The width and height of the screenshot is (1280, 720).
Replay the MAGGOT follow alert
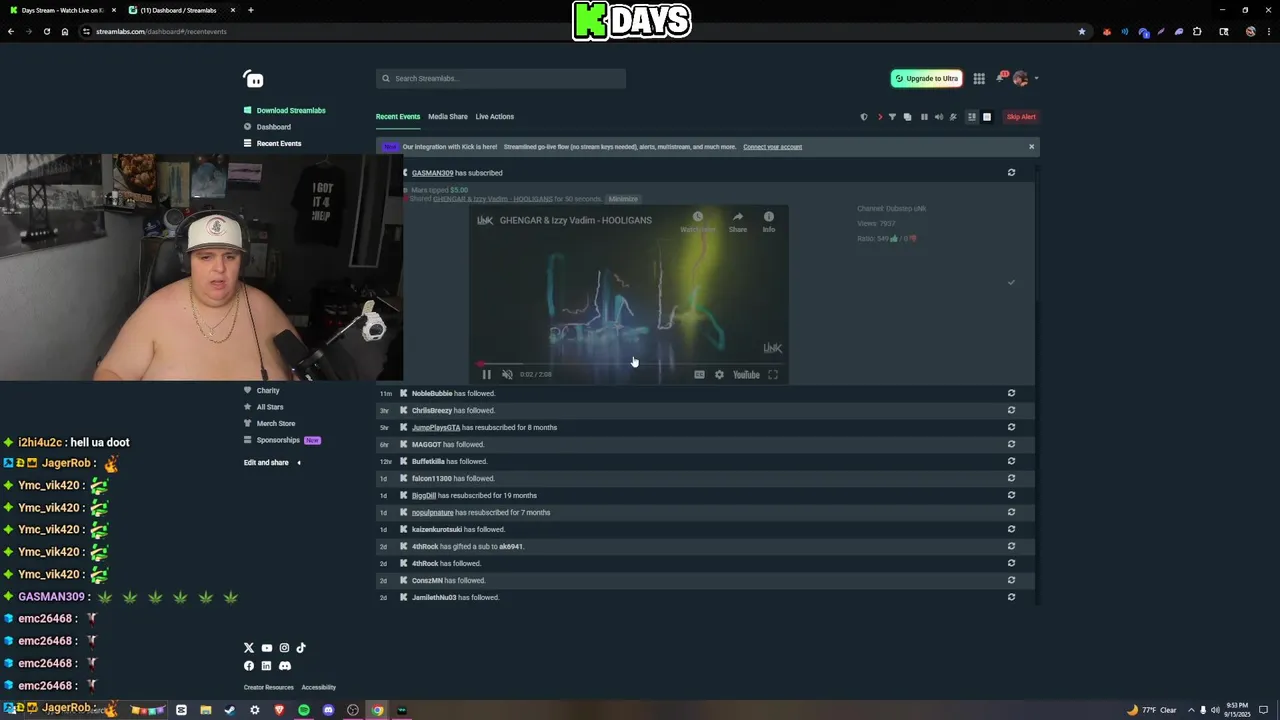point(1011,444)
